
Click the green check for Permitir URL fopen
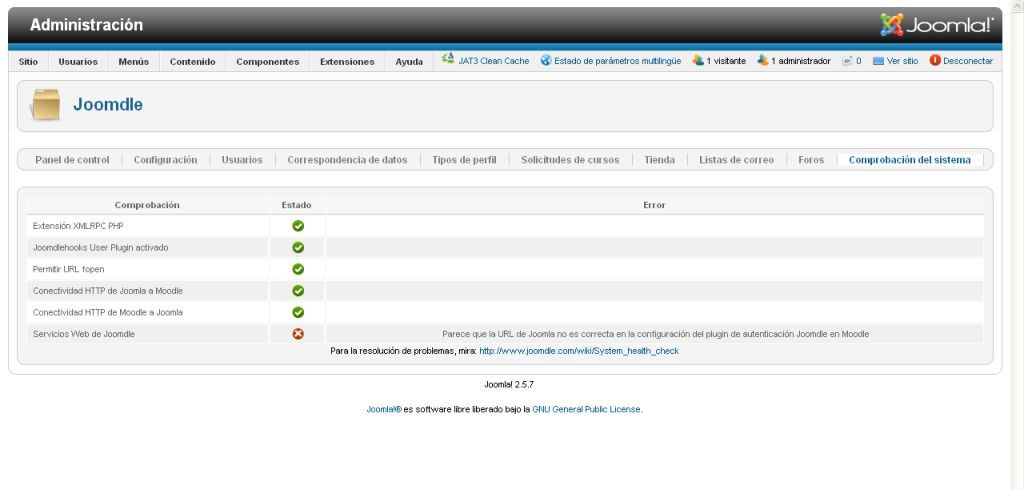coord(297,269)
